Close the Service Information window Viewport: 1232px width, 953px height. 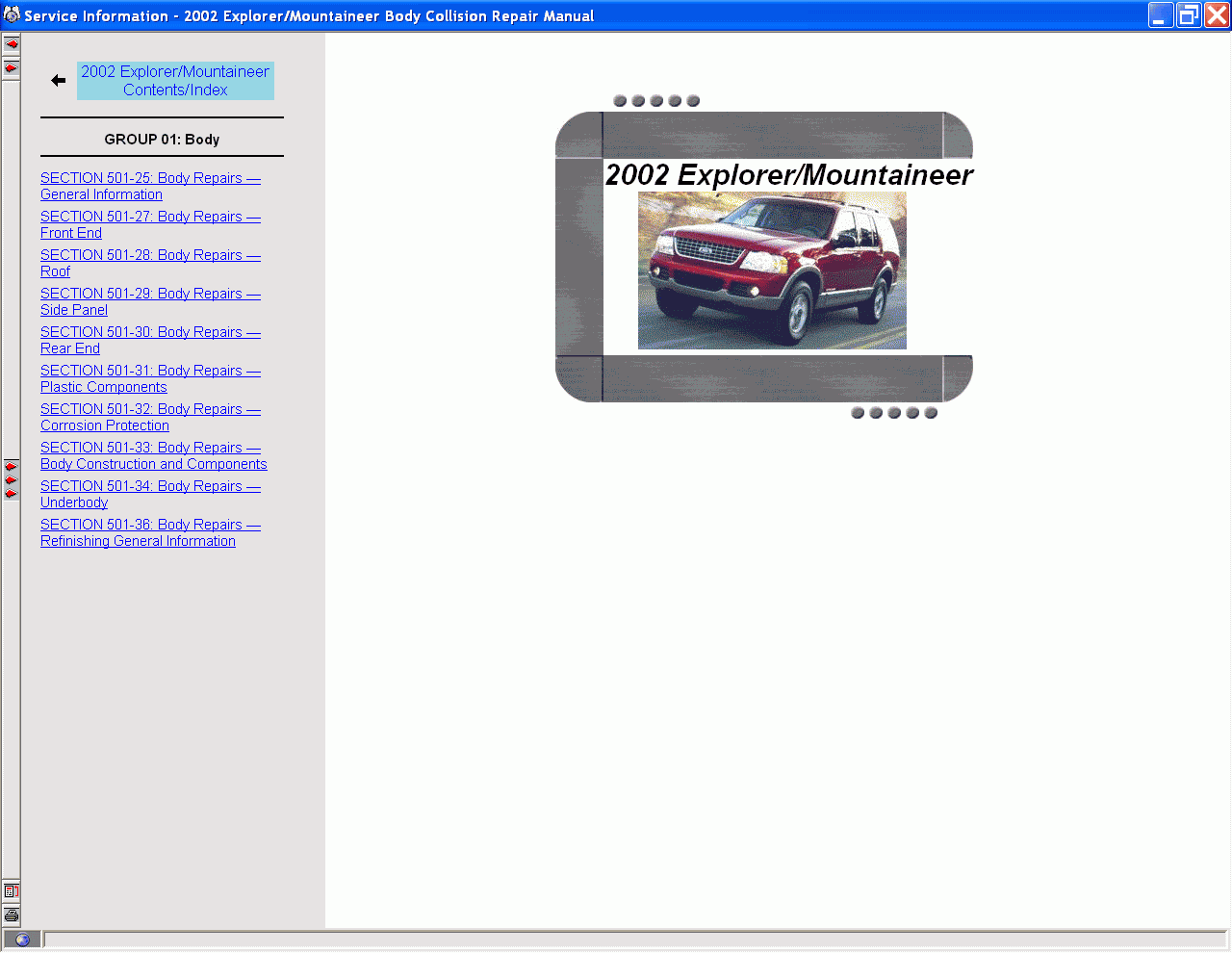point(1217,15)
